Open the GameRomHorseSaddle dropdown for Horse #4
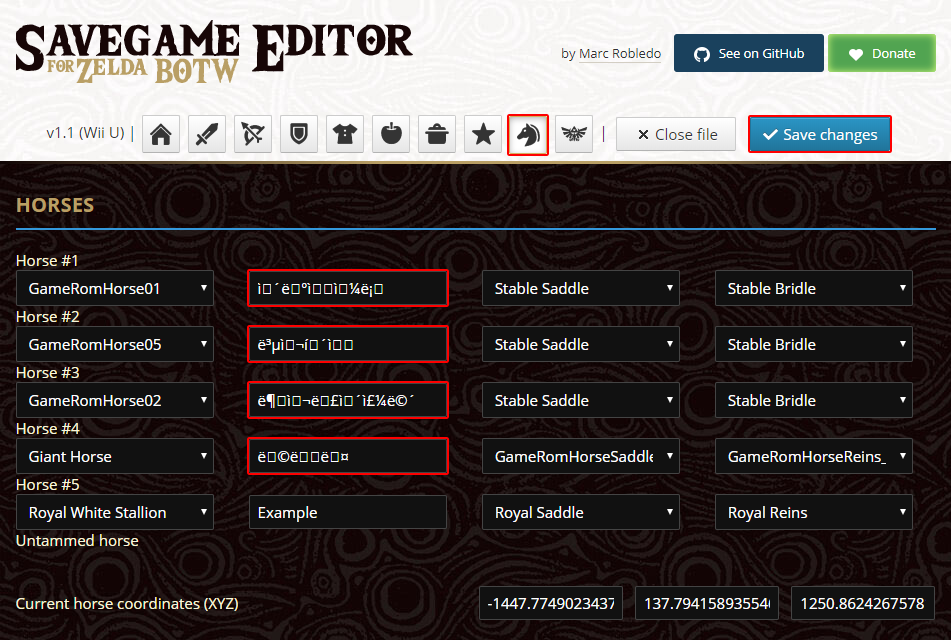The height and width of the screenshot is (640, 951). (580, 456)
